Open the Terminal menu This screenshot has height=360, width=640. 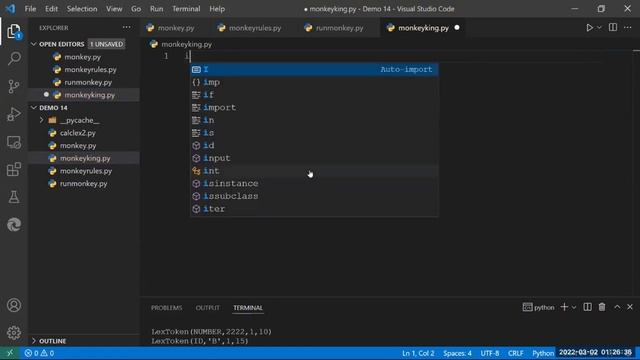pos(186,9)
